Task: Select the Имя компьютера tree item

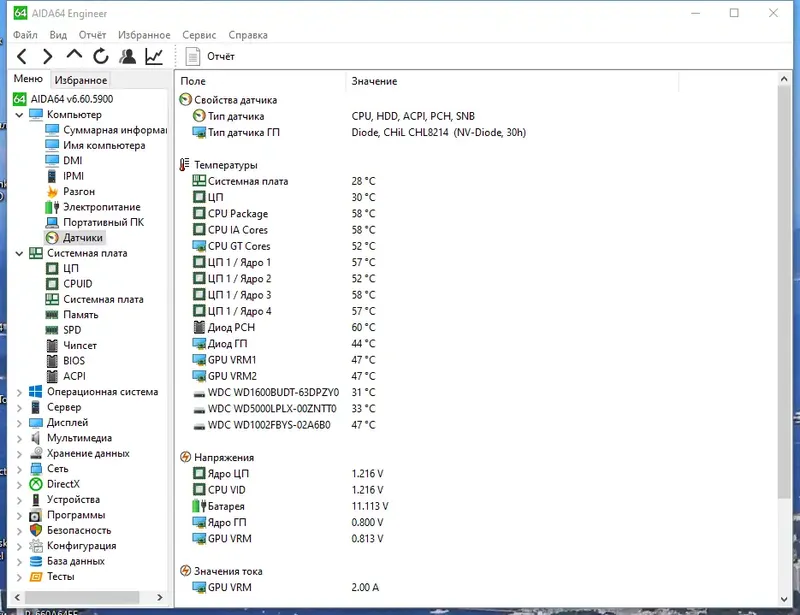Action: (95, 145)
